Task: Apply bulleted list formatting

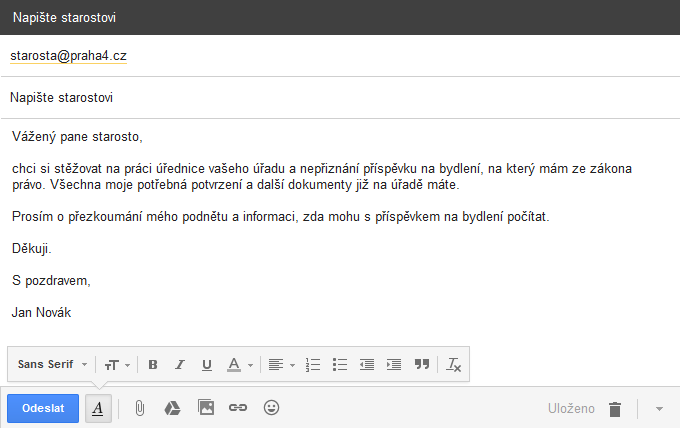Action: (340, 365)
